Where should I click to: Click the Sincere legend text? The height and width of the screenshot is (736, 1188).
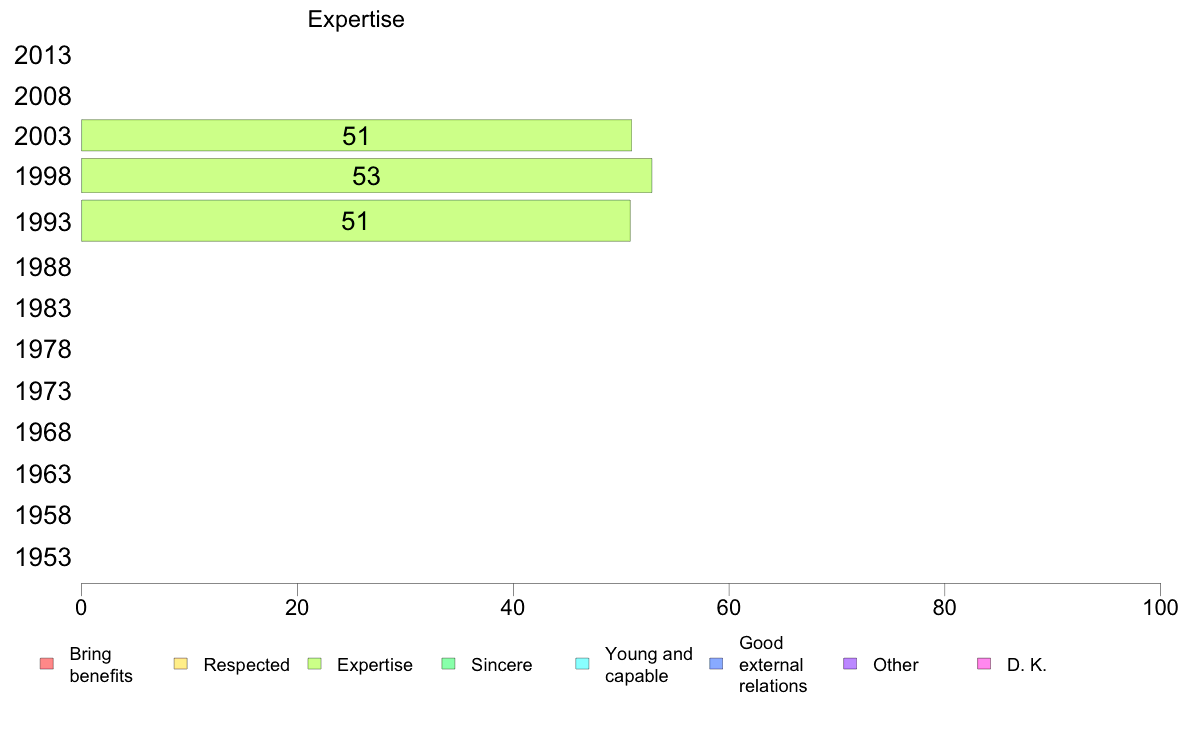(502, 665)
